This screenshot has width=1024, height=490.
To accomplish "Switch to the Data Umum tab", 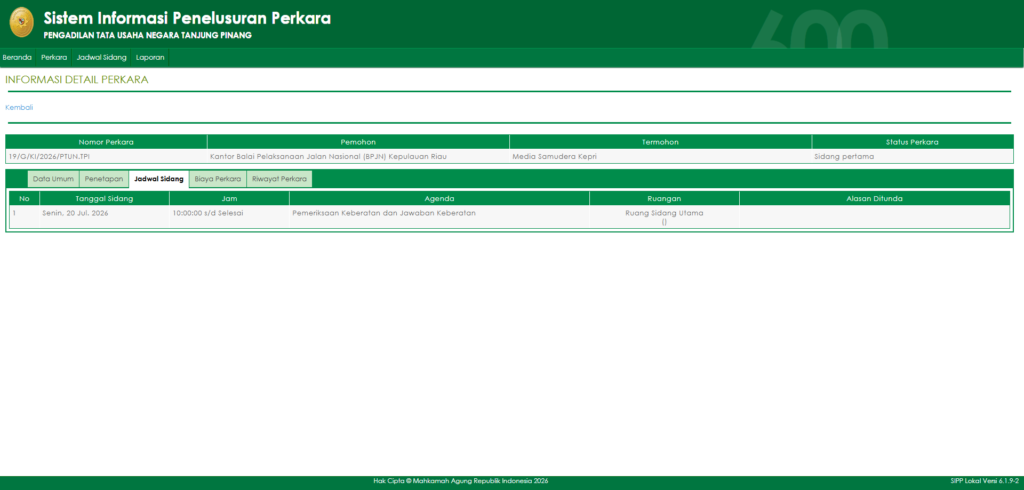I will coord(54,179).
